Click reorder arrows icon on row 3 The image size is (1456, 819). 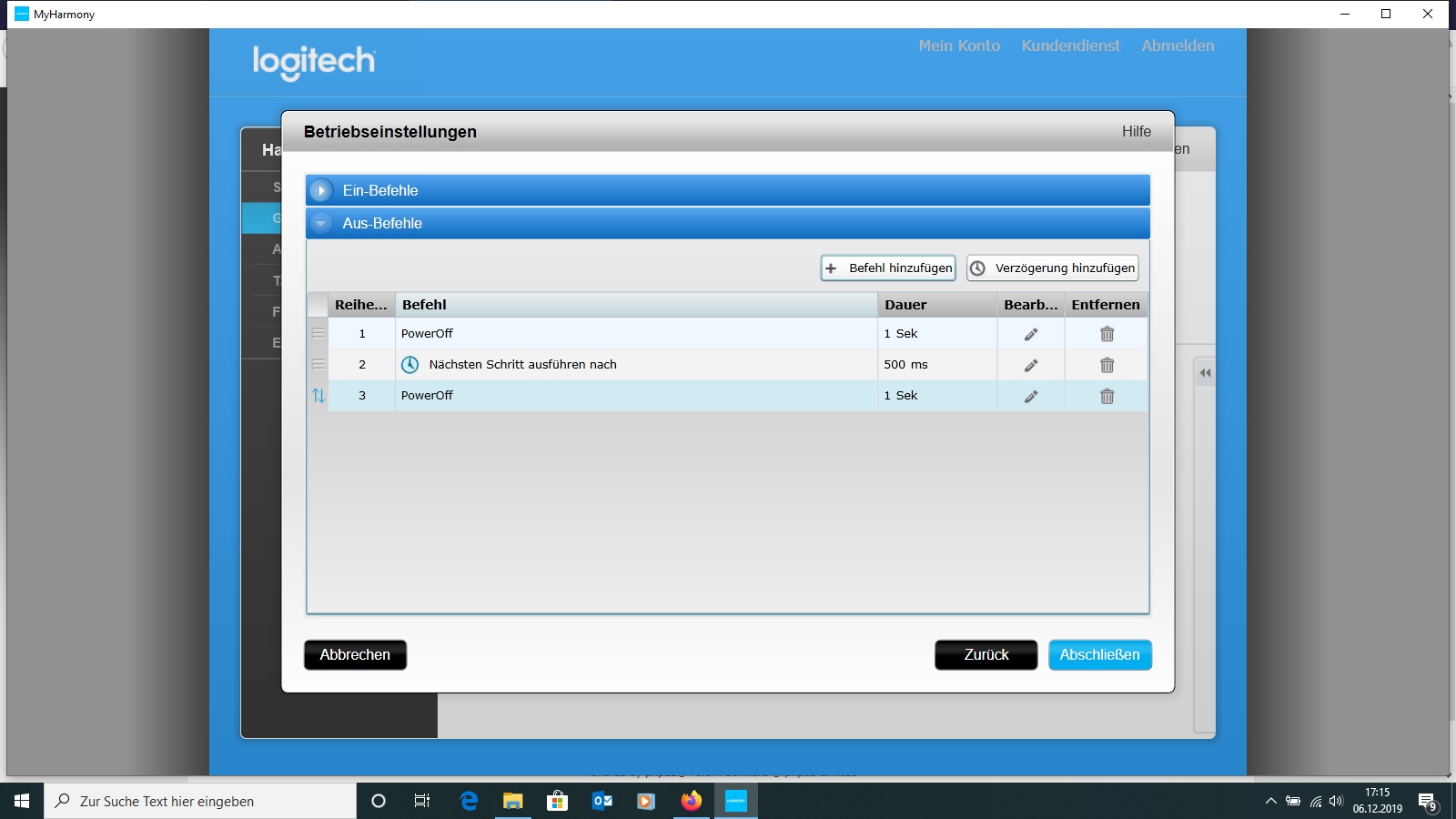pos(318,396)
